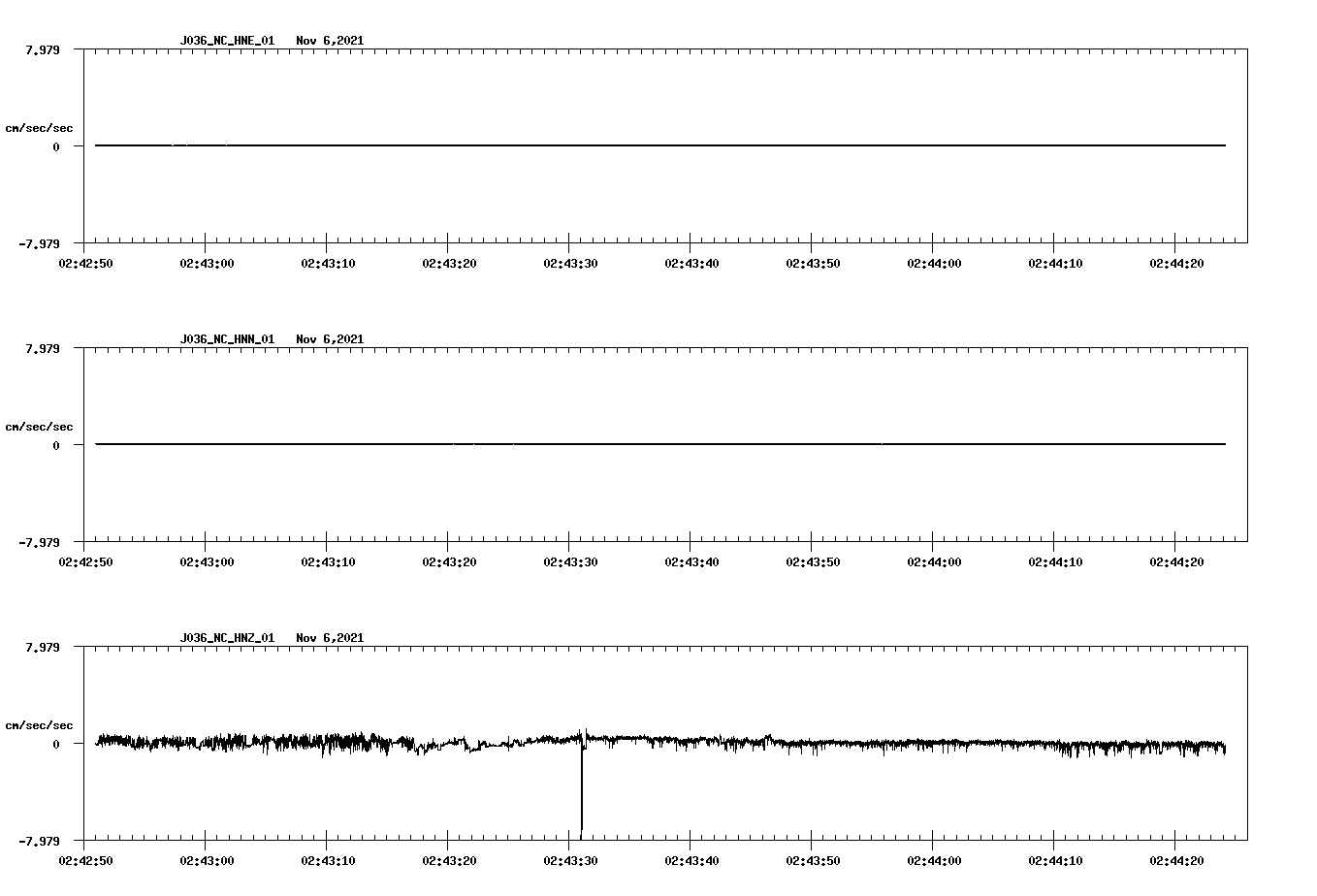This screenshot has height=896, width=1317.
Task: Choose the 02:44:10 time label below the HNZ plot
Action: tap(1054, 860)
